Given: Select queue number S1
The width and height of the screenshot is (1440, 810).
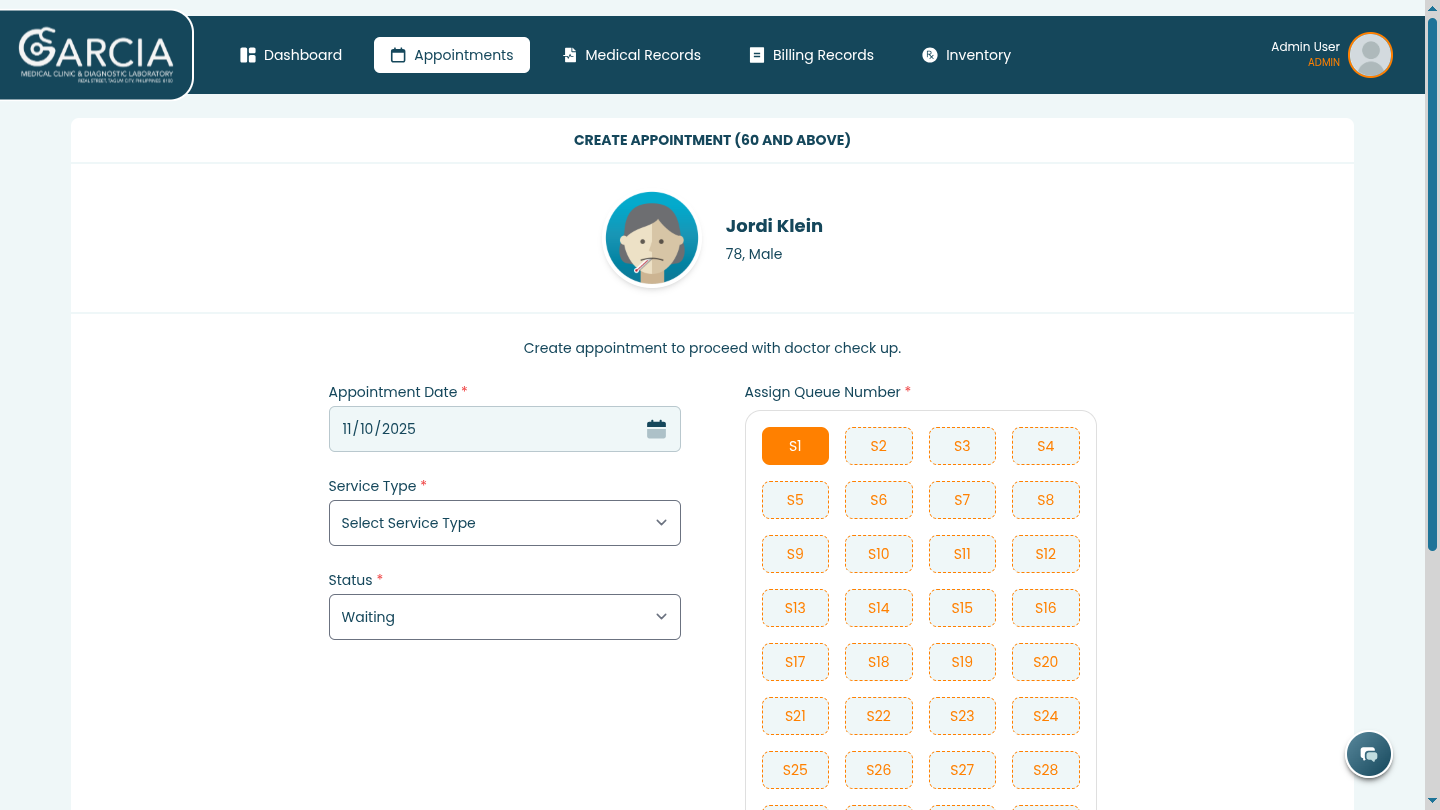Looking at the screenshot, I should click(x=795, y=446).
